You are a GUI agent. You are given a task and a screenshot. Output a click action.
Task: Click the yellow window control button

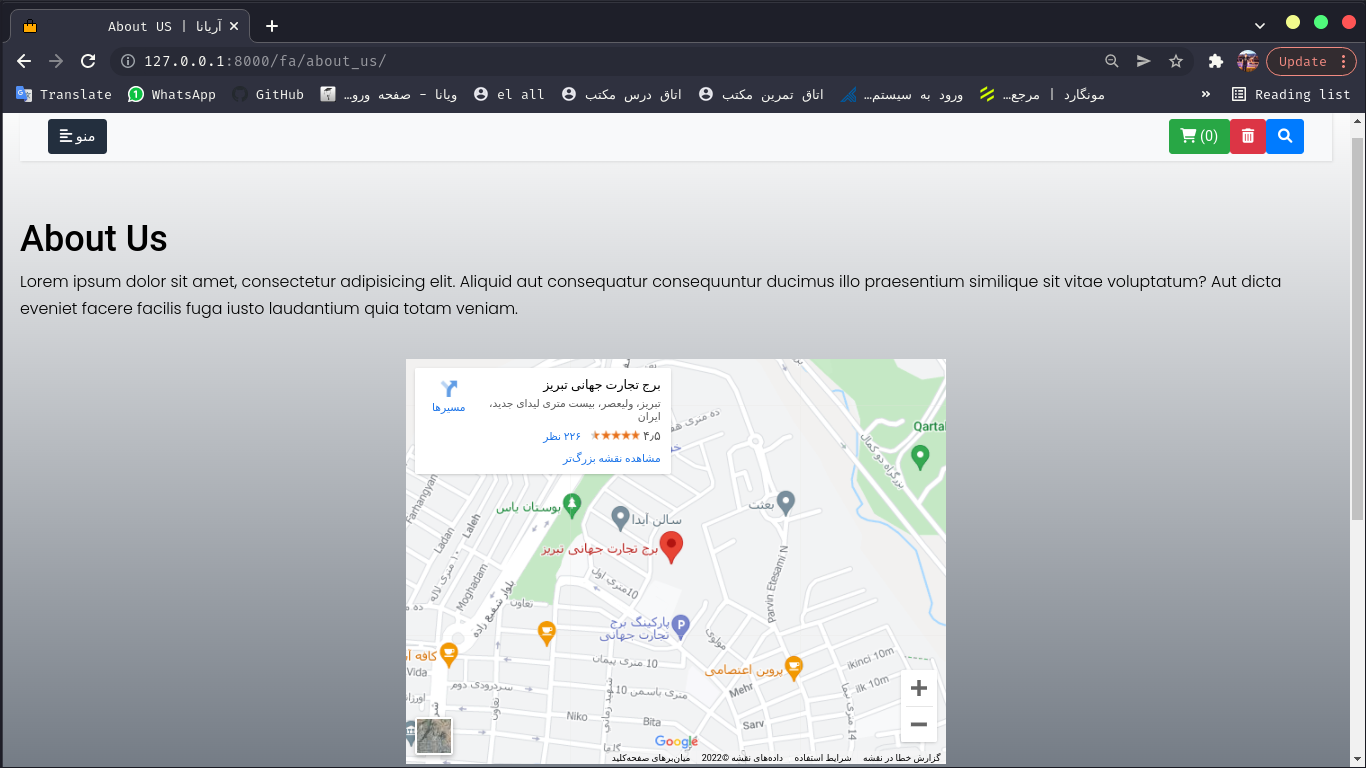click(1293, 22)
